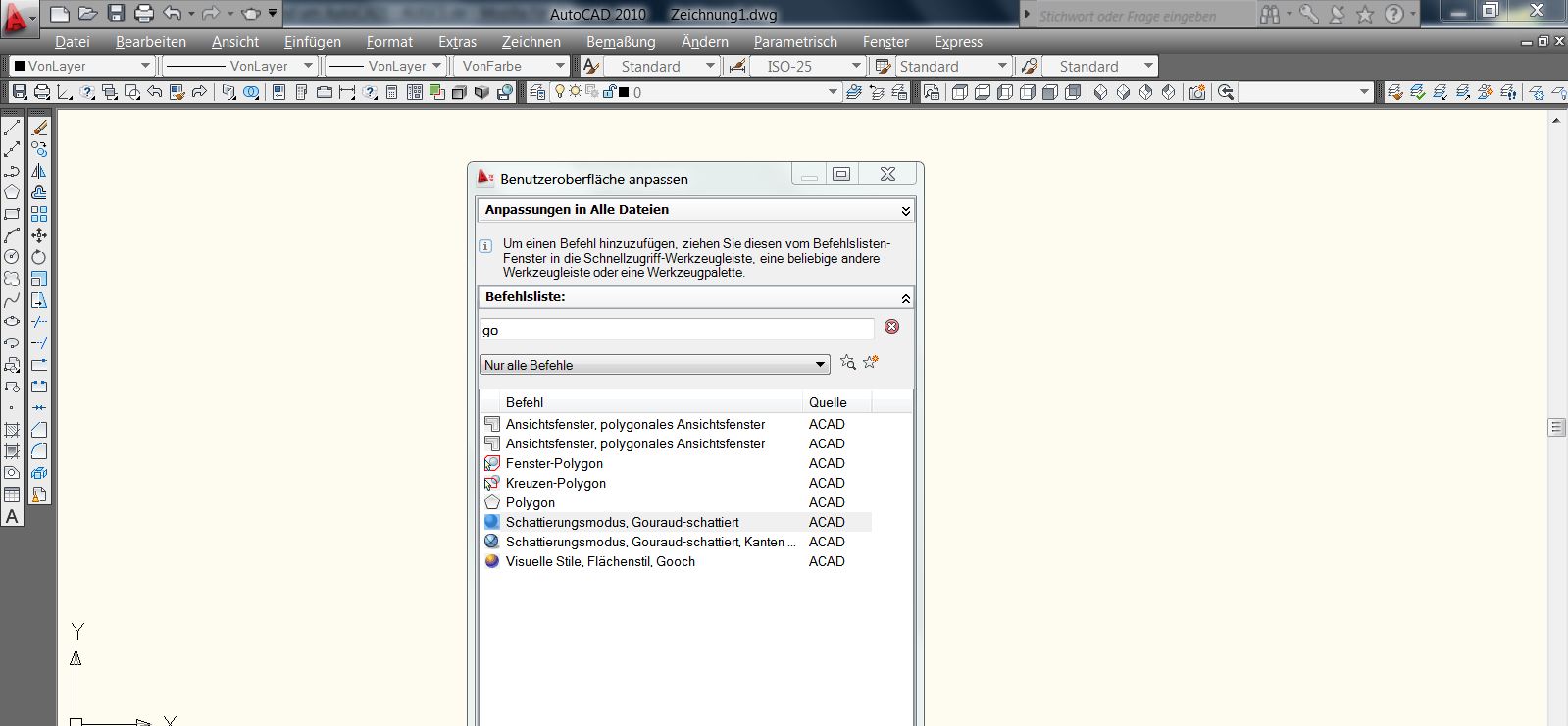Screen dimensions: 1568x726
Task: Sort the list by the Quelle column header
Action: click(836, 402)
